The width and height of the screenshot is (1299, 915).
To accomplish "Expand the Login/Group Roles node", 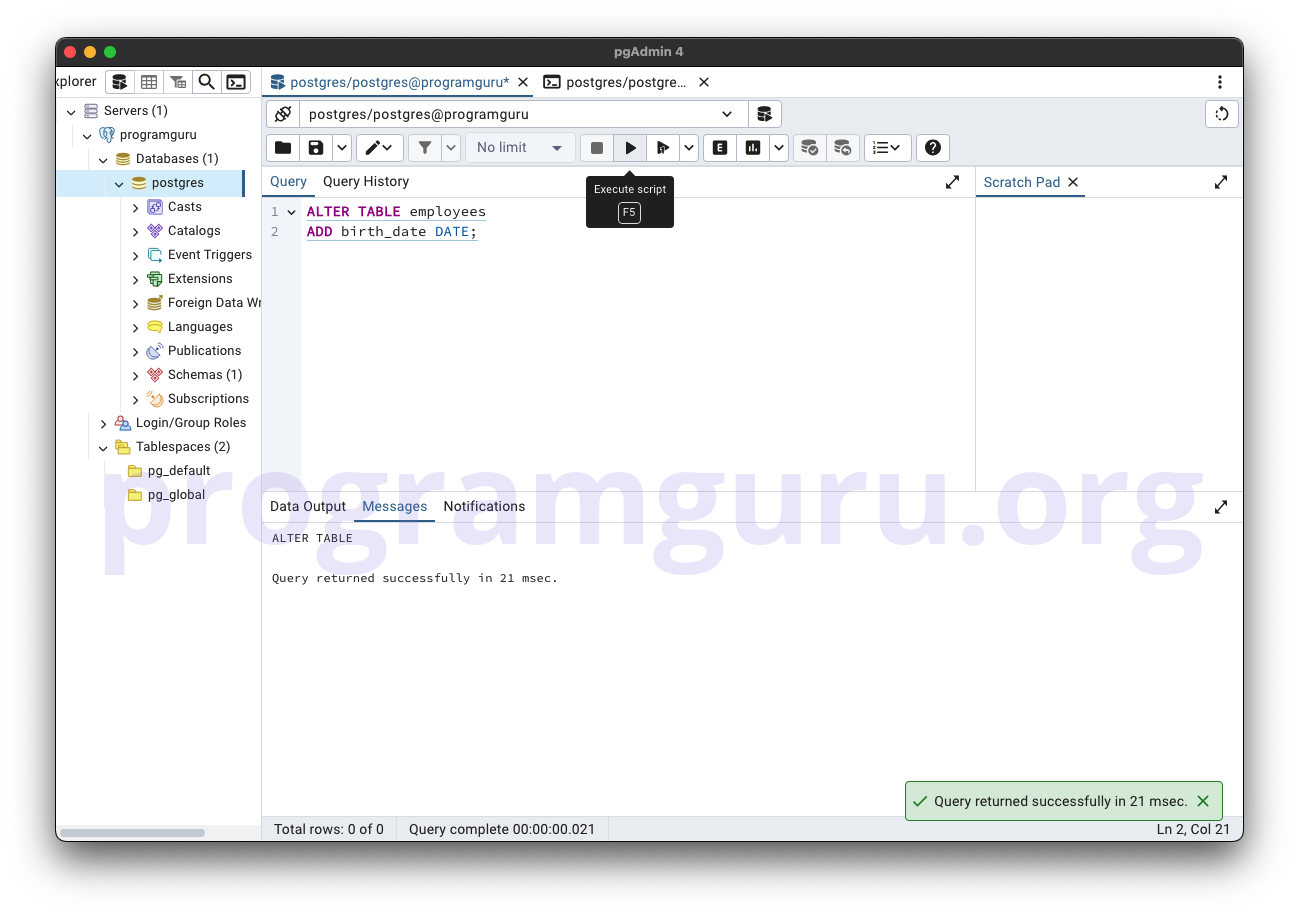I will tap(103, 423).
